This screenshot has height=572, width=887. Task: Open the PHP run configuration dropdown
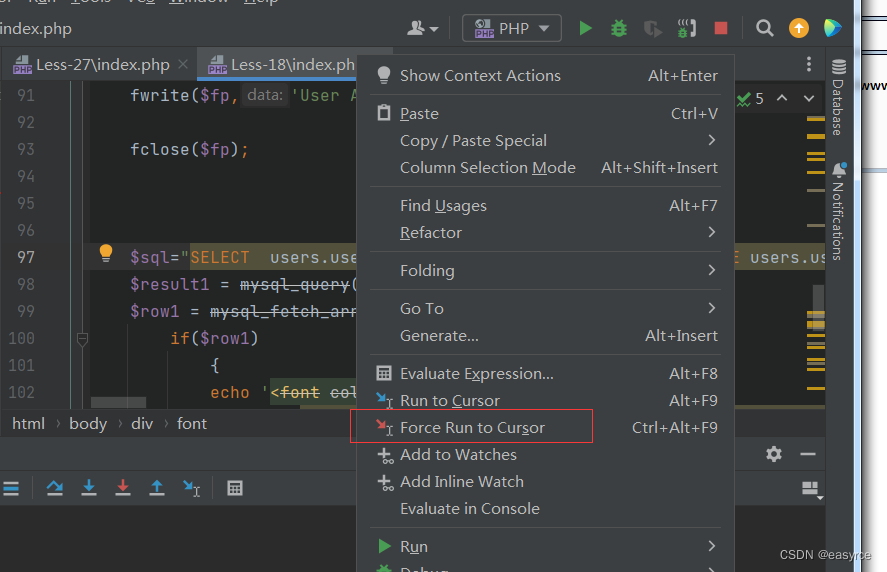click(512, 28)
